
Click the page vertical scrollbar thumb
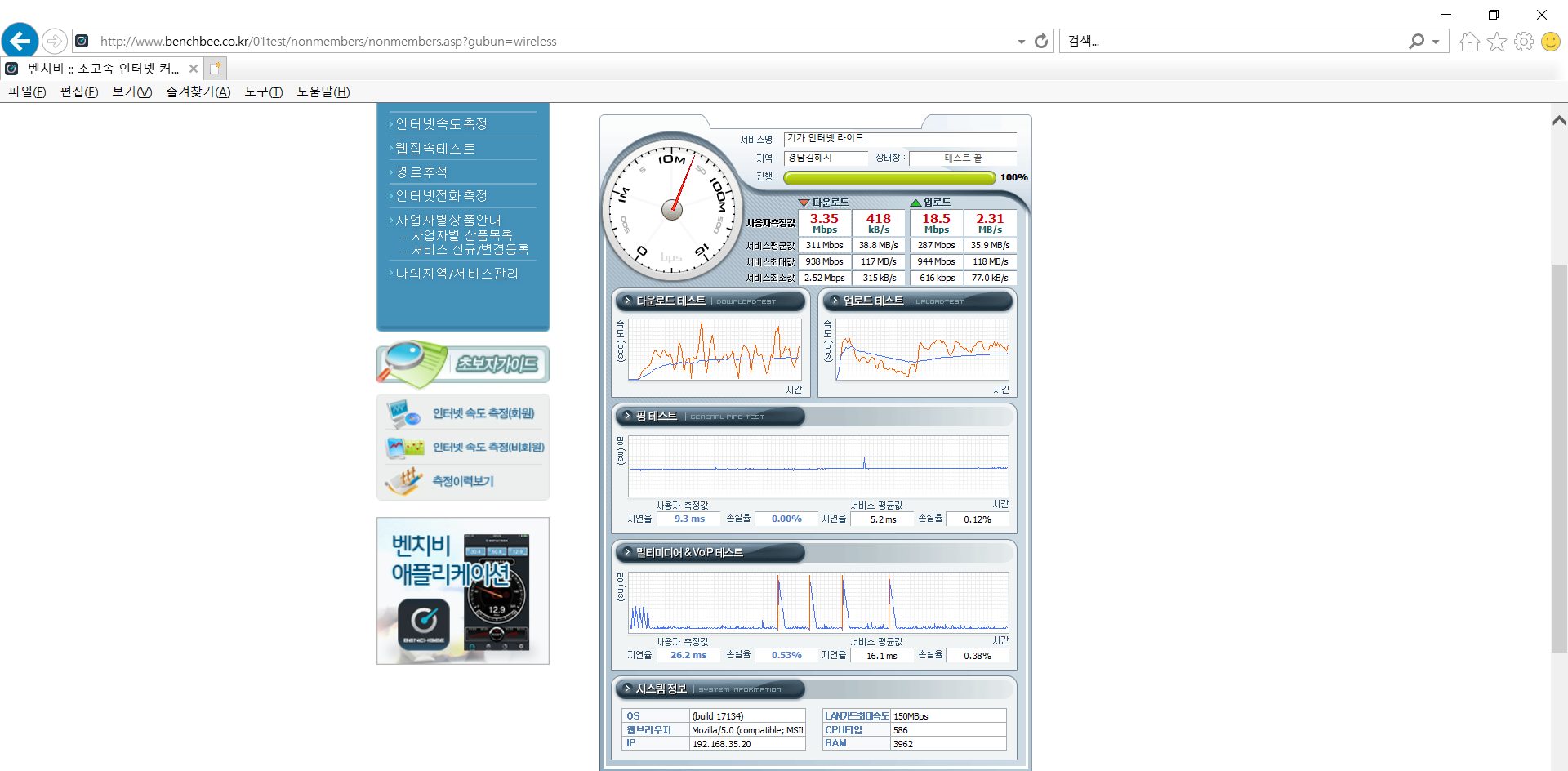point(1559,457)
